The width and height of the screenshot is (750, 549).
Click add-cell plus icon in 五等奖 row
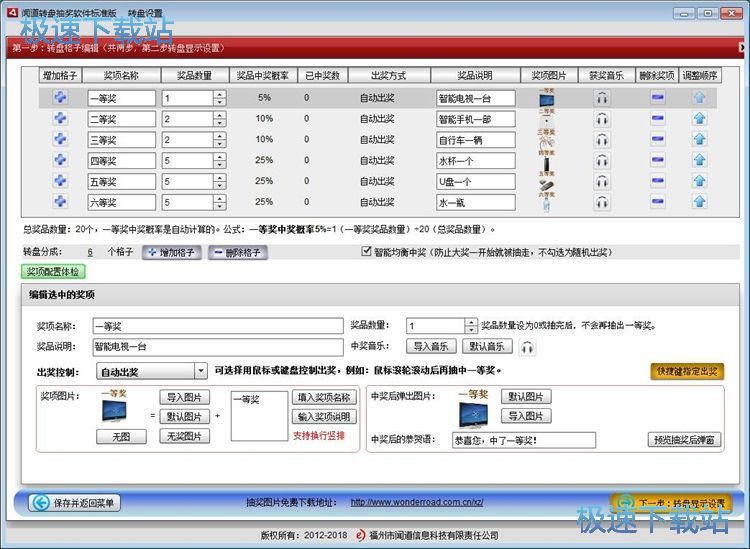click(x=60, y=182)
